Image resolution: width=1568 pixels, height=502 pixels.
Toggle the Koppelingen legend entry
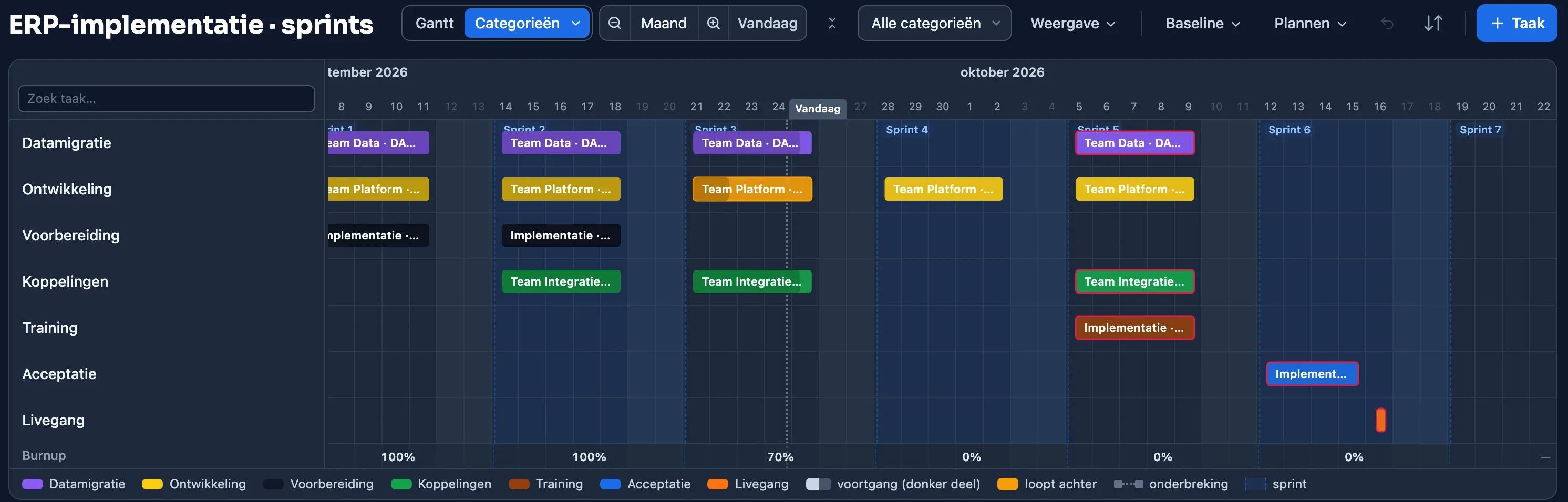click(441, 484)
